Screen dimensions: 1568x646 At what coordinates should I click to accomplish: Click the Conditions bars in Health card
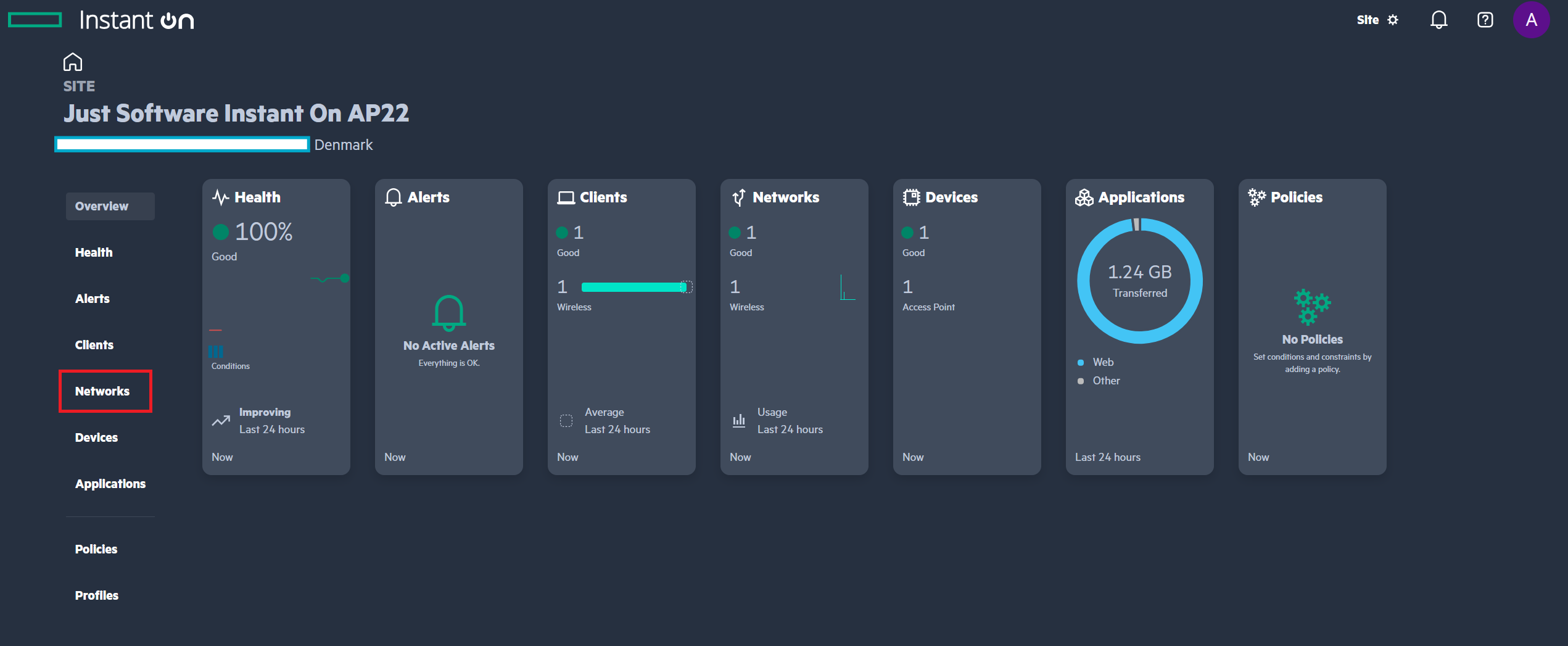pos(216,351)
